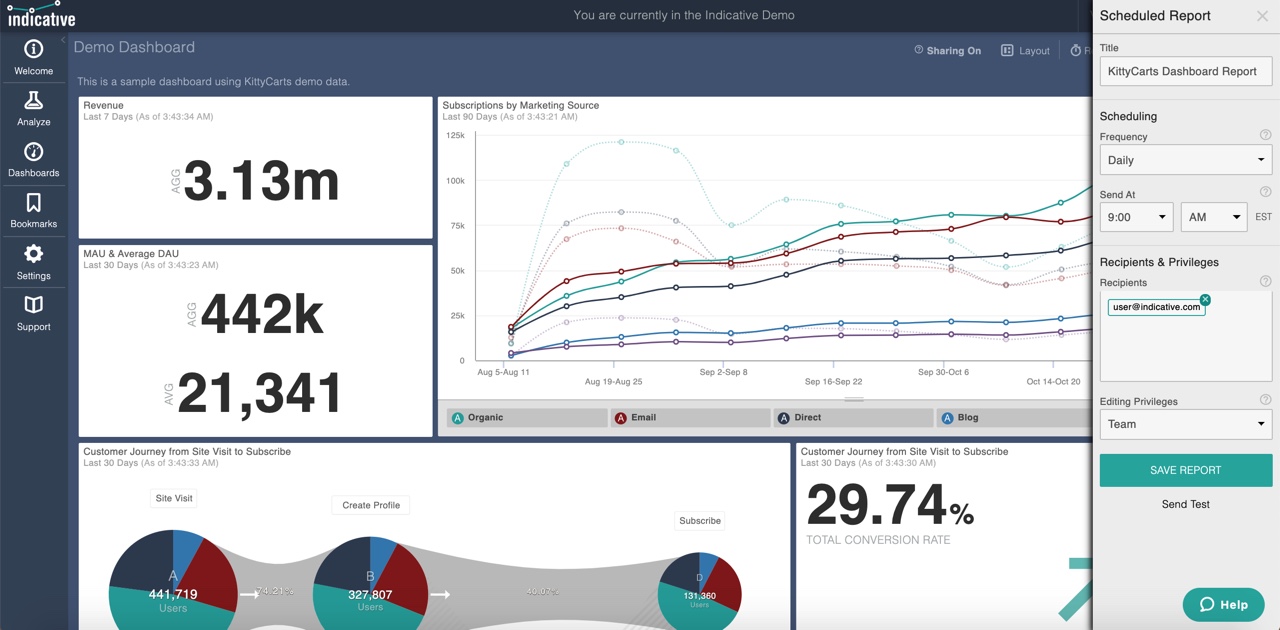The image size is (1280, 630).
Task: Collapse the left sidebar with the chevron
Action: coord(63,41)
